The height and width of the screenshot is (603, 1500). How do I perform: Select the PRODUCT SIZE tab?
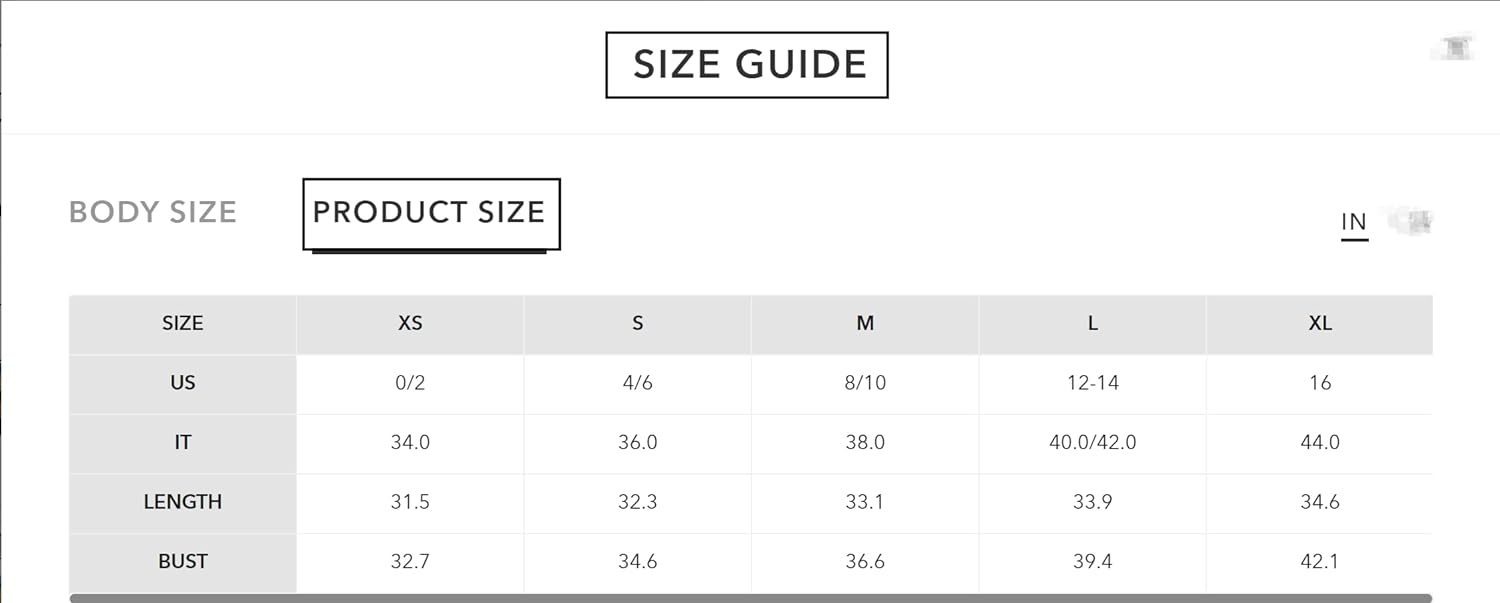431,213
